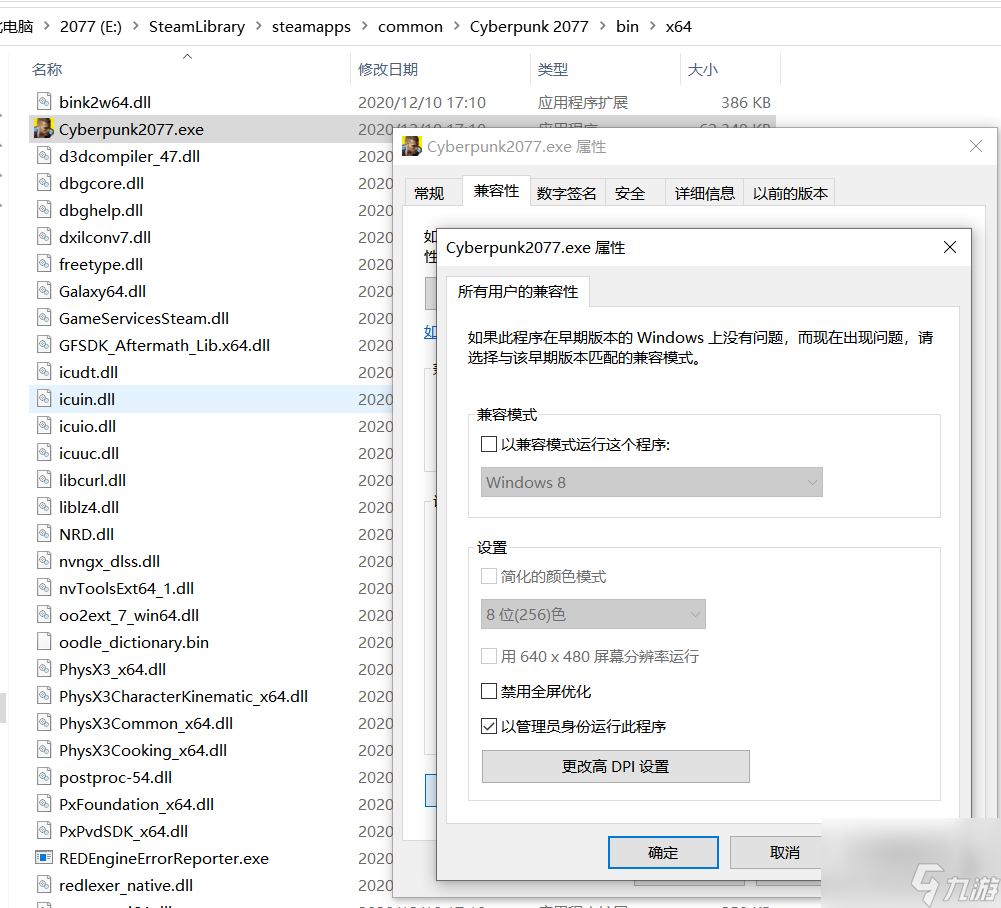This screenshot has height=908, width=1001.
Task: Select oo2ext_7_win64.dll file name
Action: pos(129,615)
